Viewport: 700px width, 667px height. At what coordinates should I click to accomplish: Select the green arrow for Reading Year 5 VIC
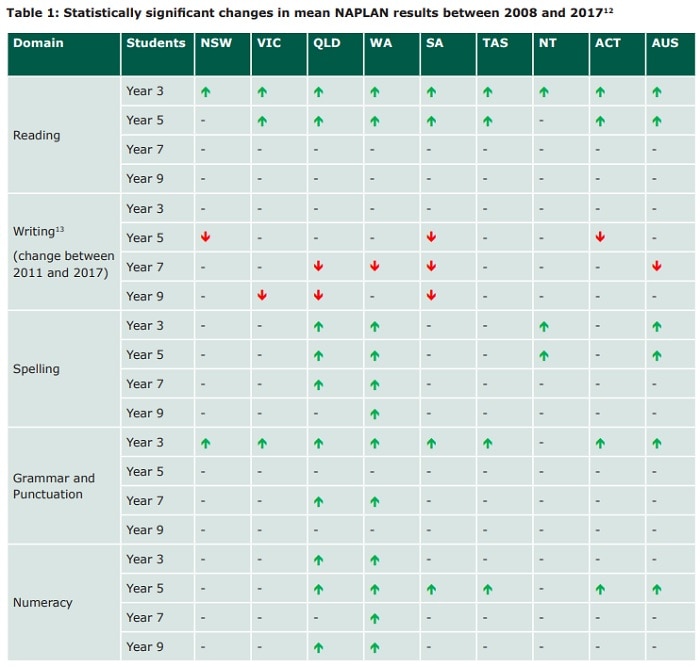tap(261, 121)
